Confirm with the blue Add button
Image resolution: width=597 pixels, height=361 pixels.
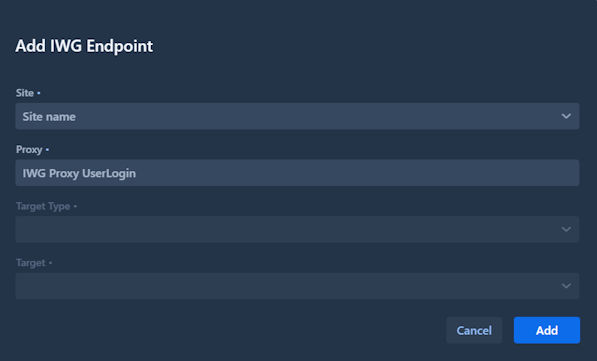pyautogui.click(x=547, y=330)
